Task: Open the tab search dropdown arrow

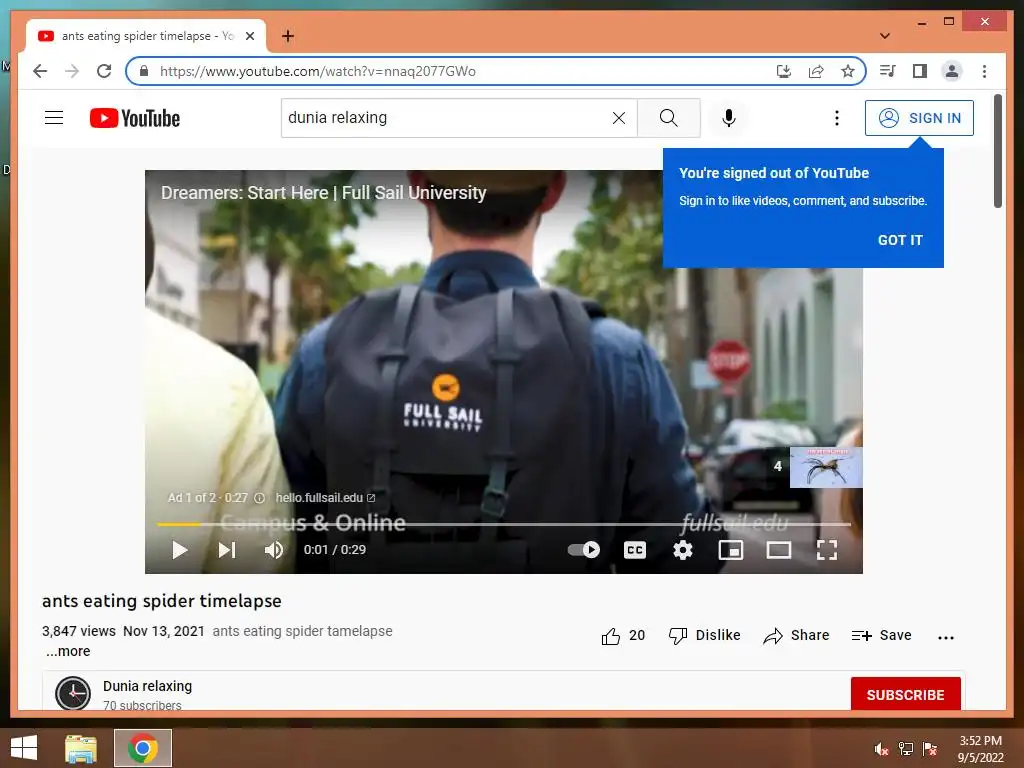Action: [x=885, y=36]
